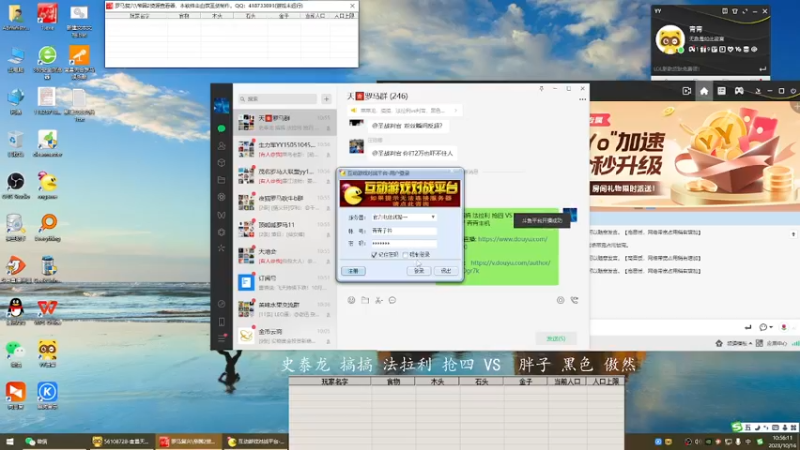Pin the WeChat window with pushpin icon

pos(541,89)
